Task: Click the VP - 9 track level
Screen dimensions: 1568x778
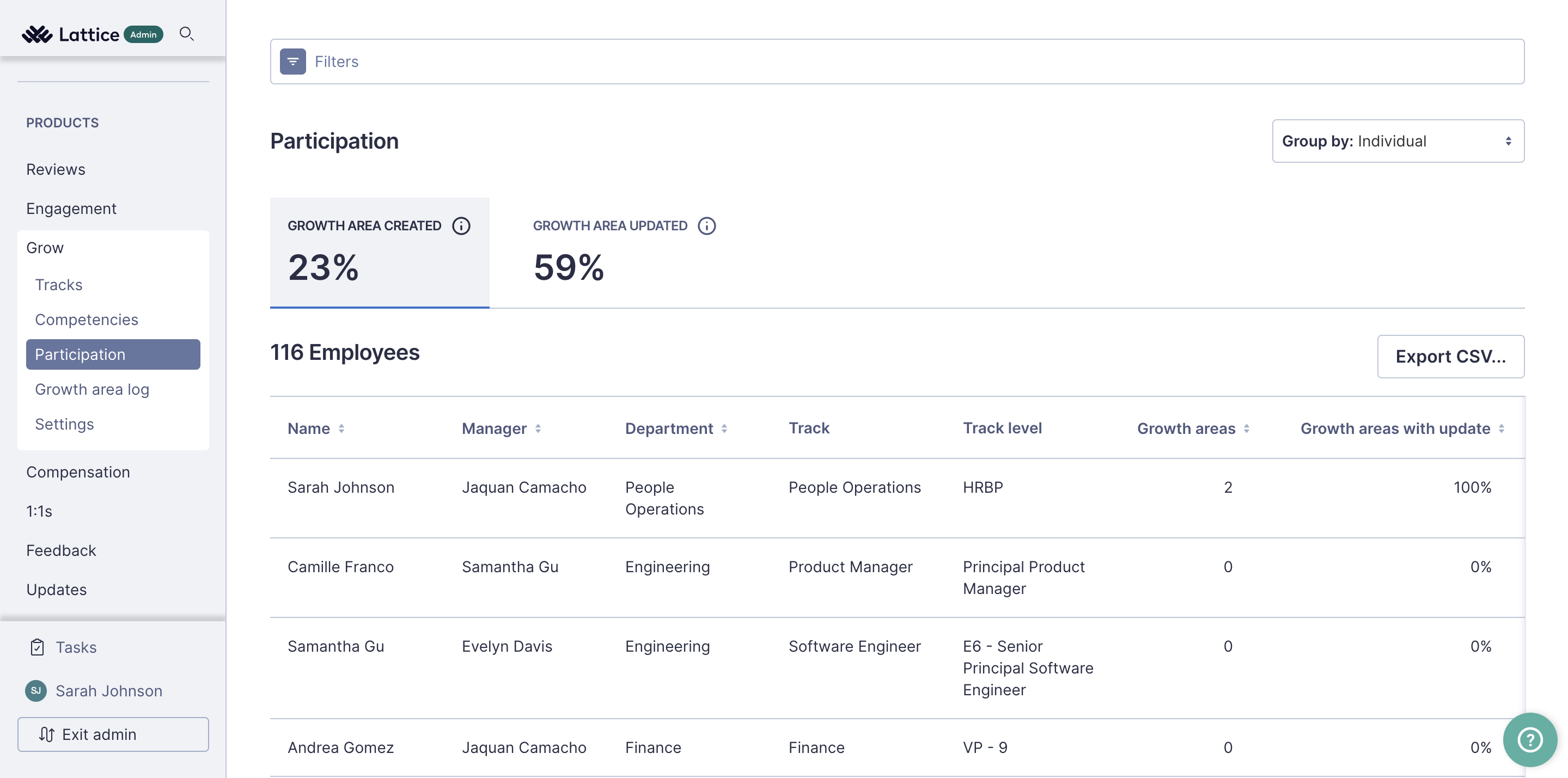Action: pyautogui.click(x=985, y=747)
